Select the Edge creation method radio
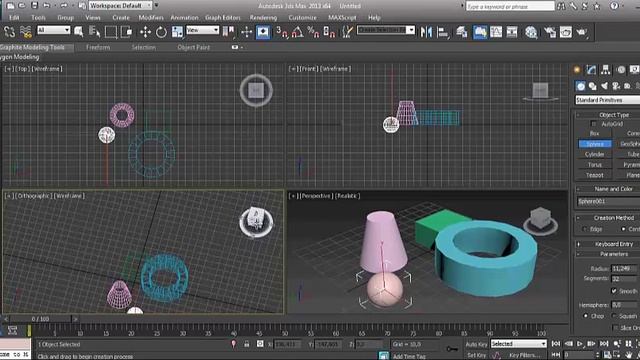The width and height of the screenshot is (640, 360). [585, 229]
